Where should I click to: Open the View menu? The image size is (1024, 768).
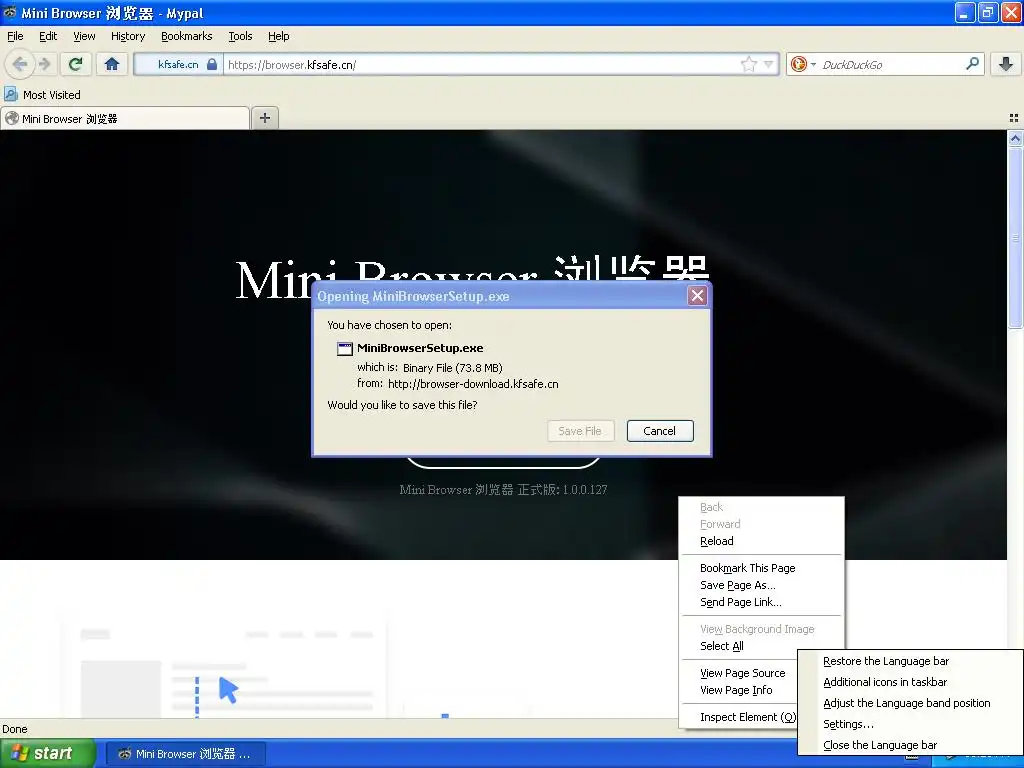tap(84, 36)
